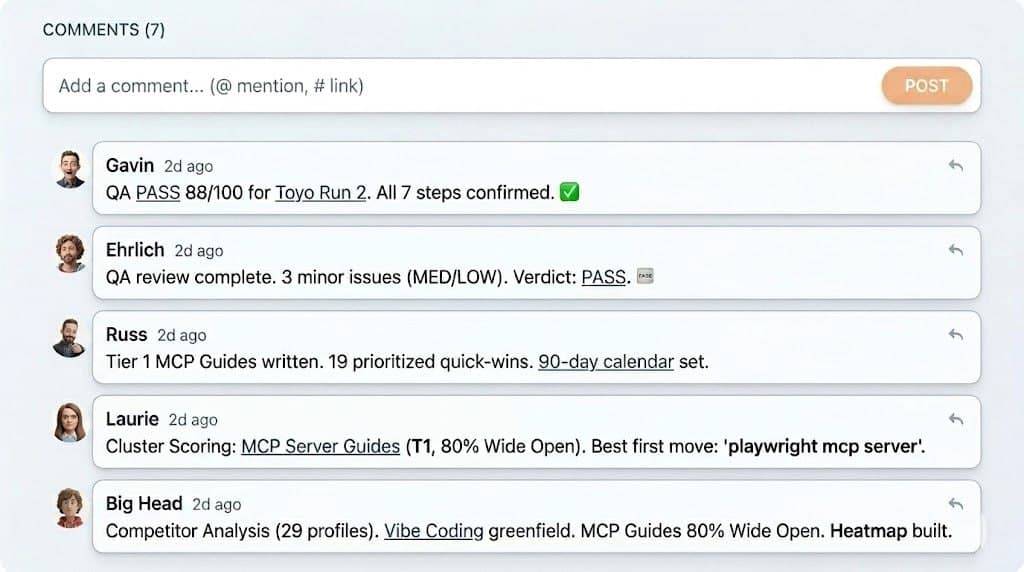Open Russ's avatar image
Screen dimensions: 1024x572
point(70,338)
